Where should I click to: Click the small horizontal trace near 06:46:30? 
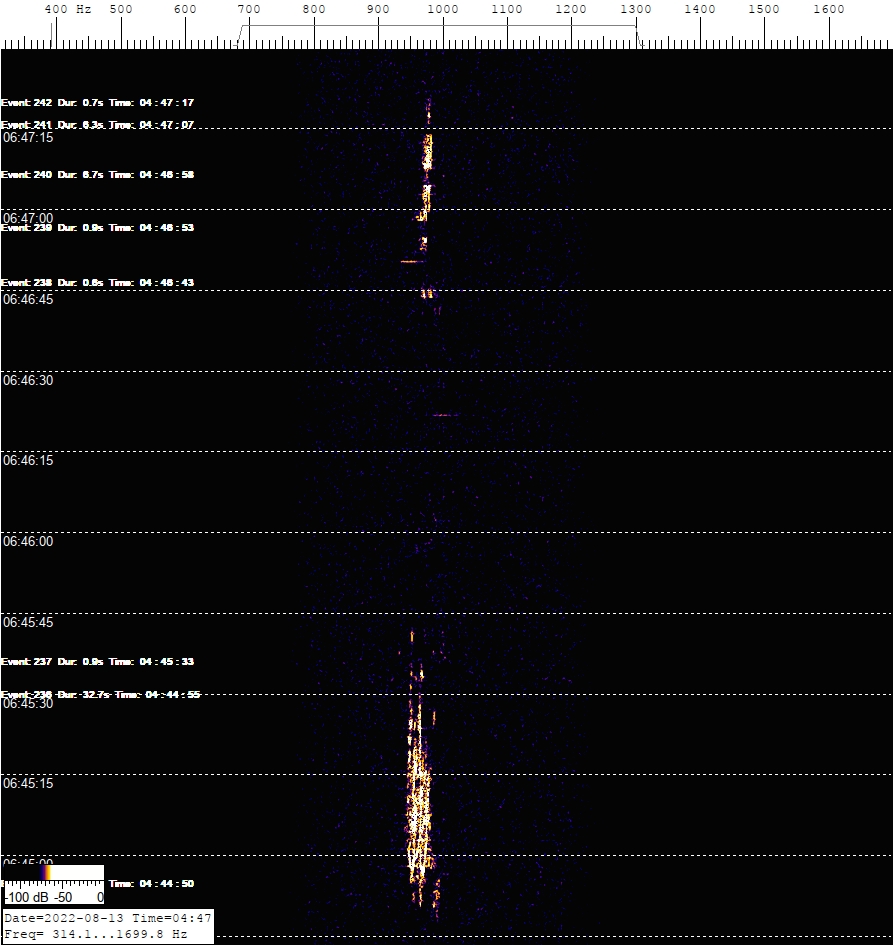pyautogui.click(x=445, y=414)
